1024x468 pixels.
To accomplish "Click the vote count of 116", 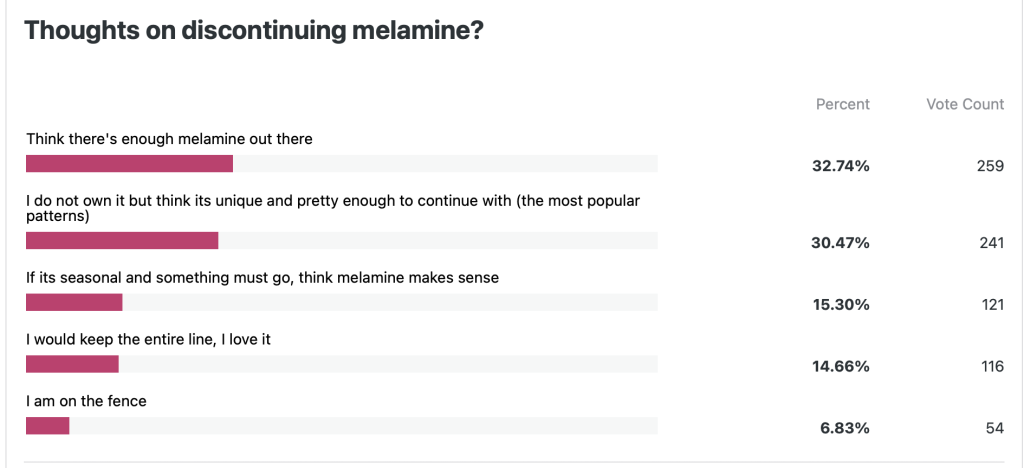I will pyautogui.click(x=992, y=367).
